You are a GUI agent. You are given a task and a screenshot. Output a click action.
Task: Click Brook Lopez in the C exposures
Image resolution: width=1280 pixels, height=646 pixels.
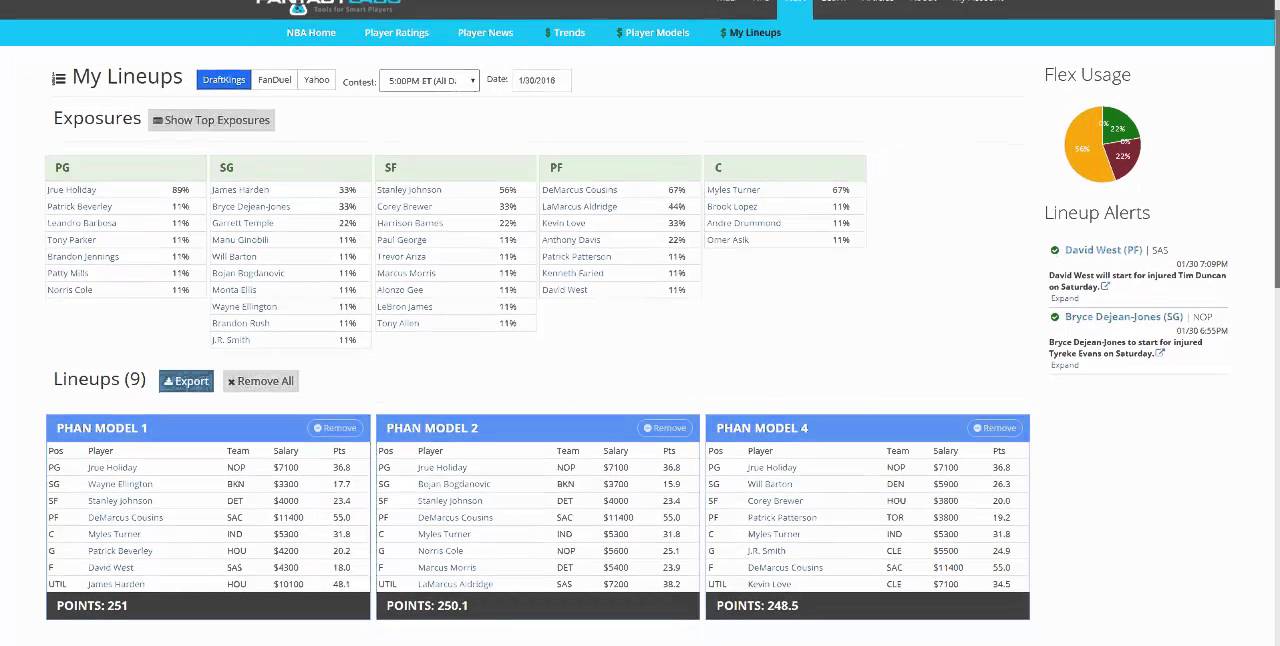pos(731,207)
